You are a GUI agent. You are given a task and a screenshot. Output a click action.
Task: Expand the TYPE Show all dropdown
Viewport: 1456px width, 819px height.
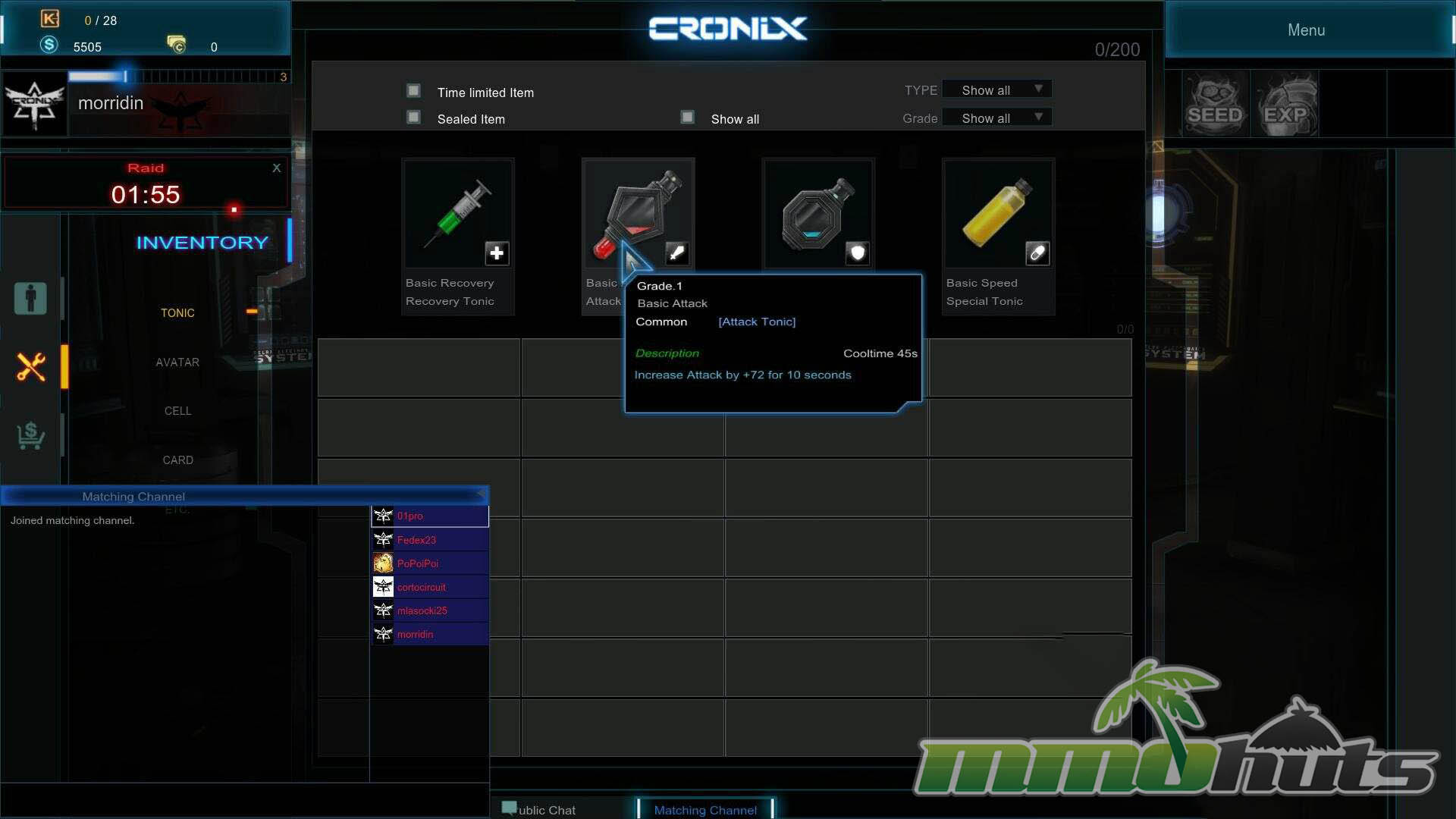[x=996, y=89]
